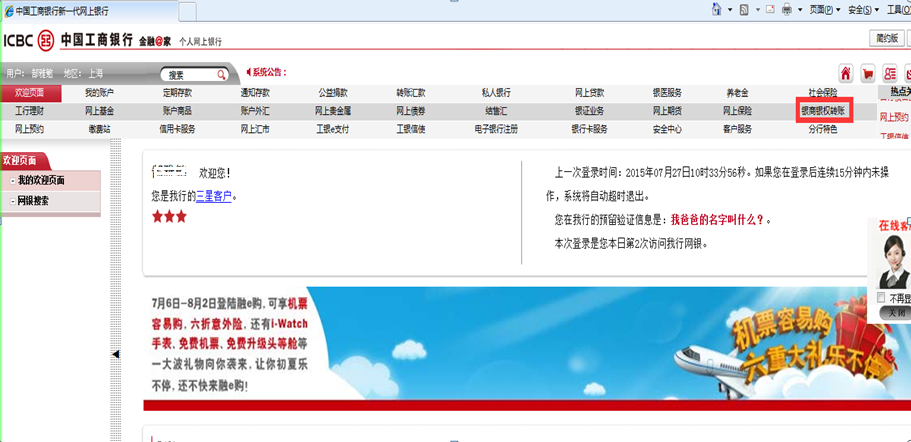Viewport: 911px width, 442px height.
Task: Click the red home icon in ICBC toolbar
Action: coord(845,73)
